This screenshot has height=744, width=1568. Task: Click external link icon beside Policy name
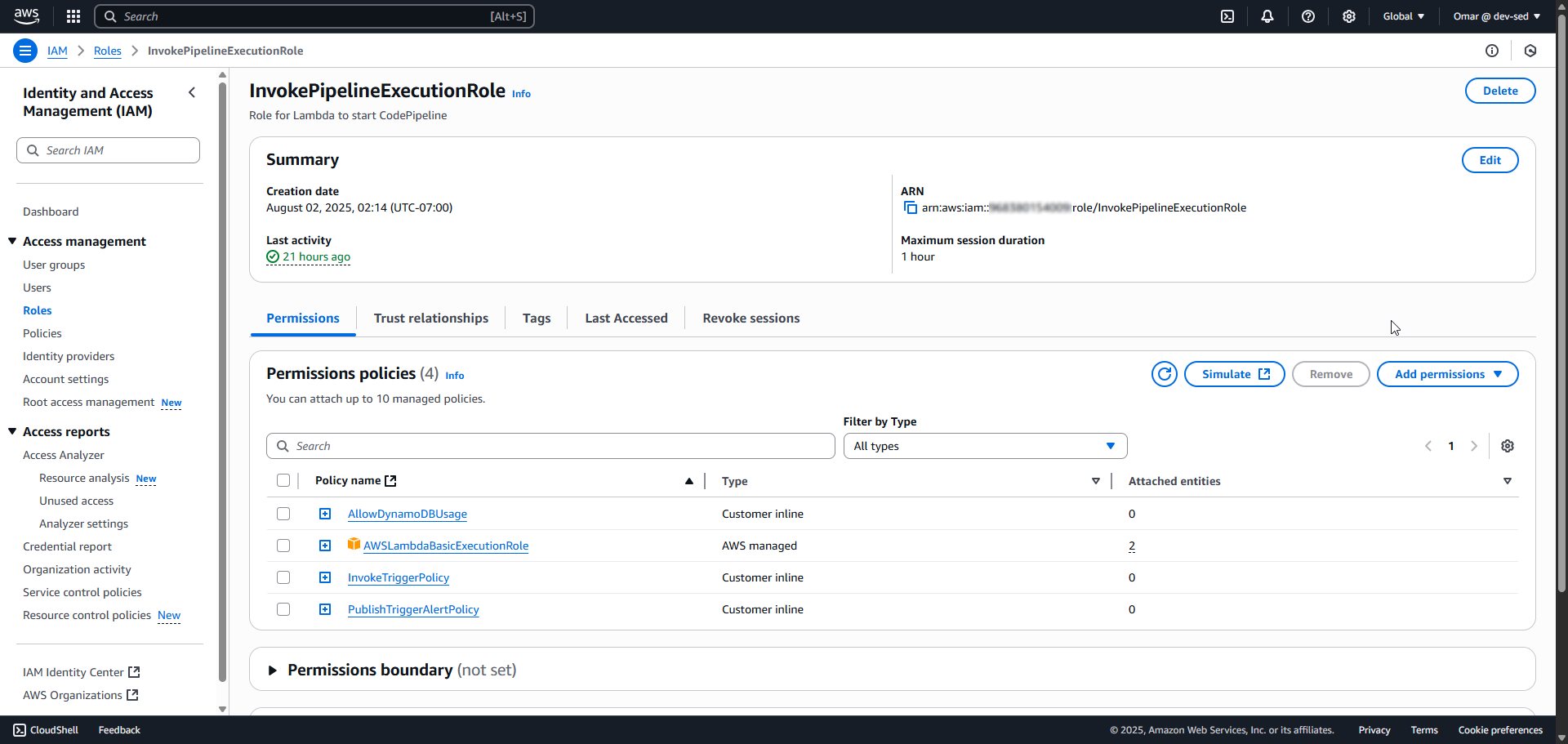(390, 481)
